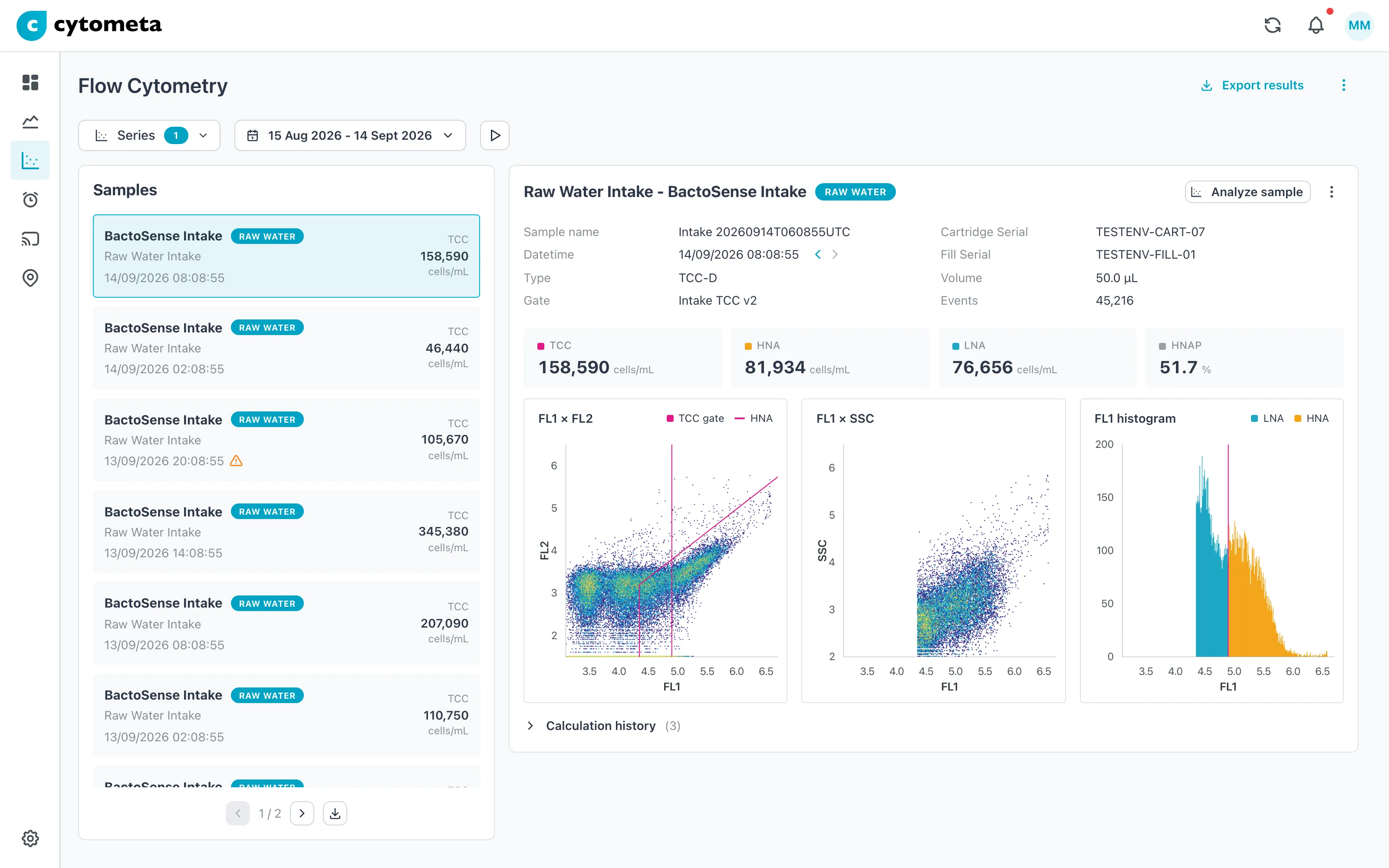This screenshot has width=1389, height=868.
Task: Click volume value 50.0 µL
Action: [1116, 278]
